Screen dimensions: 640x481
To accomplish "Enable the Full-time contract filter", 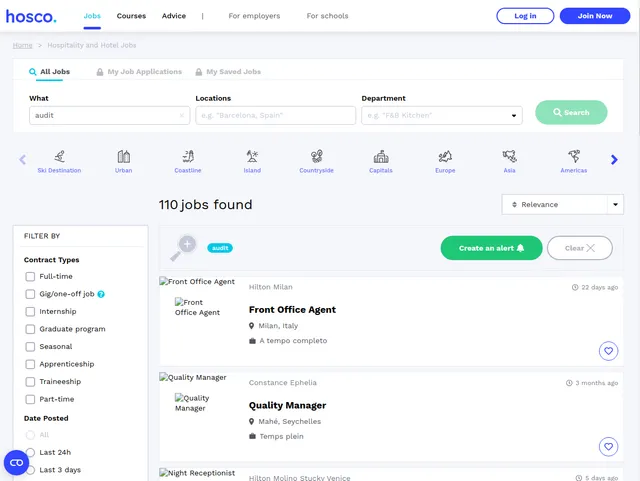I will click(30, 277).
